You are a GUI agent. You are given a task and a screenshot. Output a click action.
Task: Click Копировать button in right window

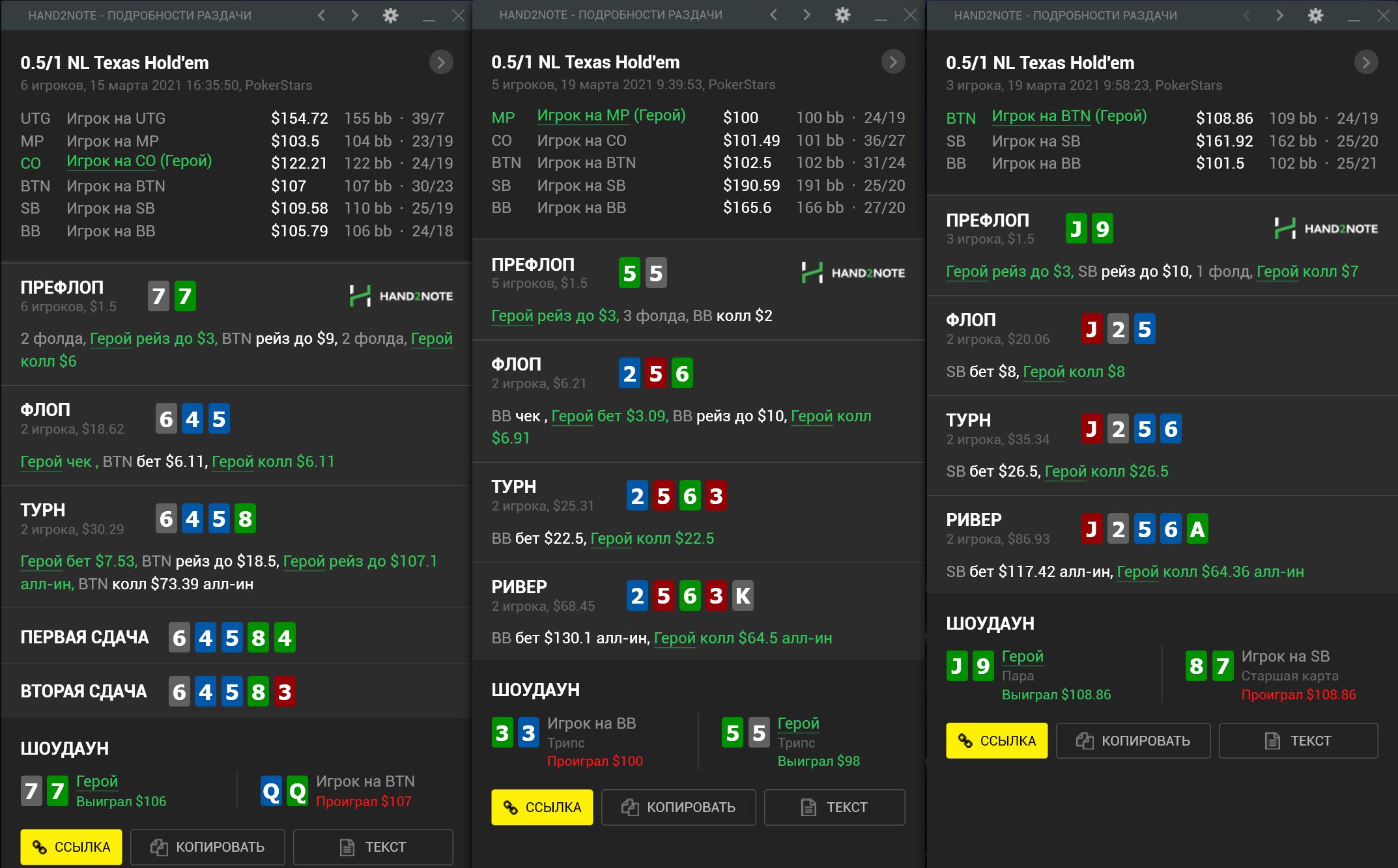pos(1133,740)
